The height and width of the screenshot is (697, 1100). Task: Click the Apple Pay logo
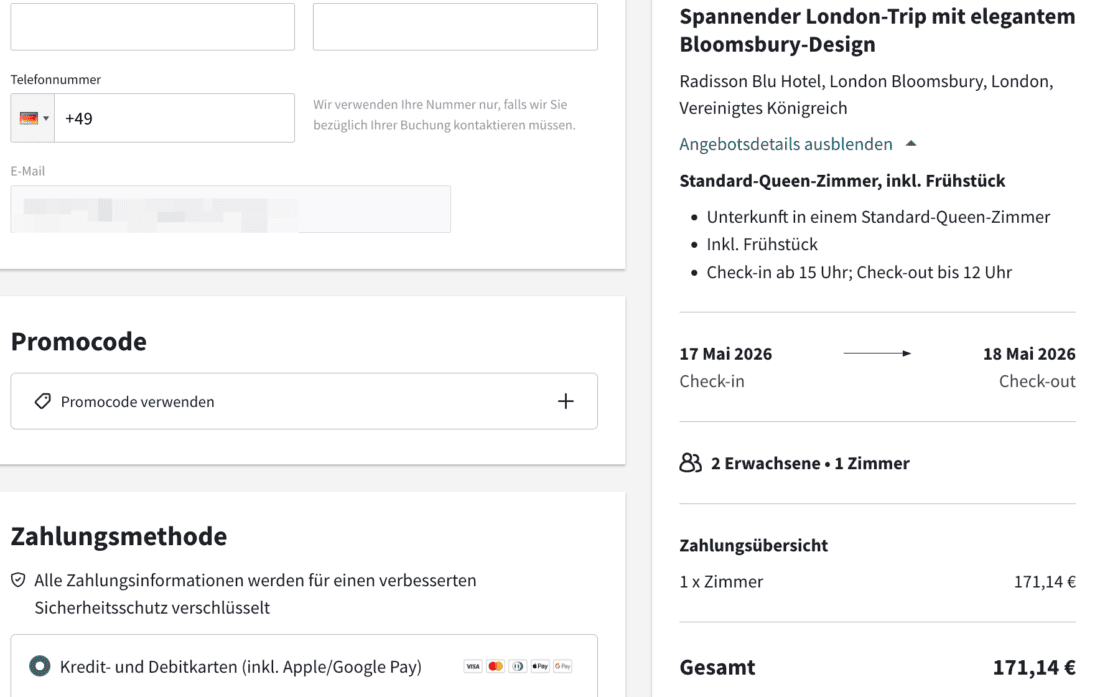(x=540, y=666)
